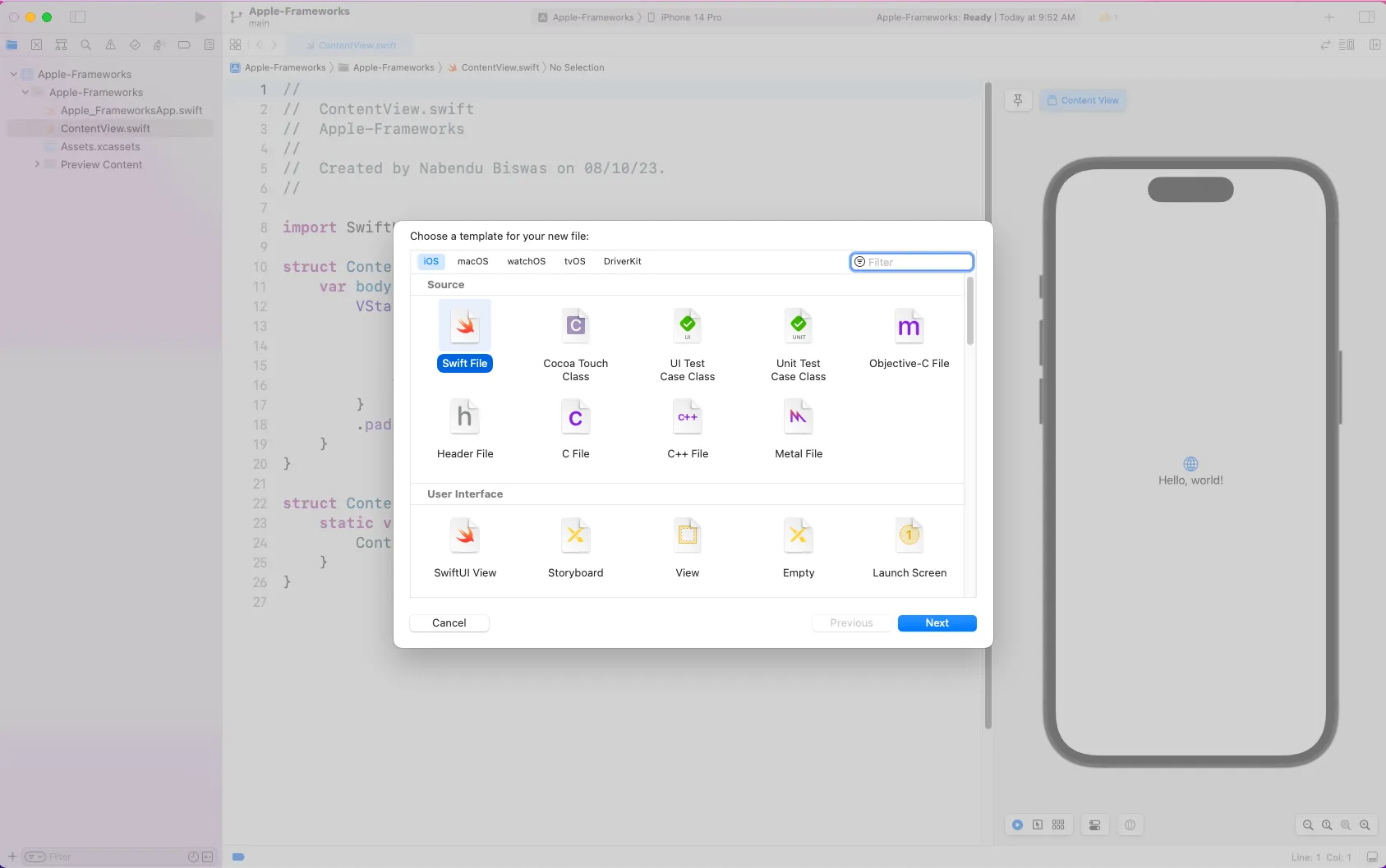The width and height of the screenshot is (1386, 868).
Task: Pick the UI Test Case Class template
Action: coord(688,345)
